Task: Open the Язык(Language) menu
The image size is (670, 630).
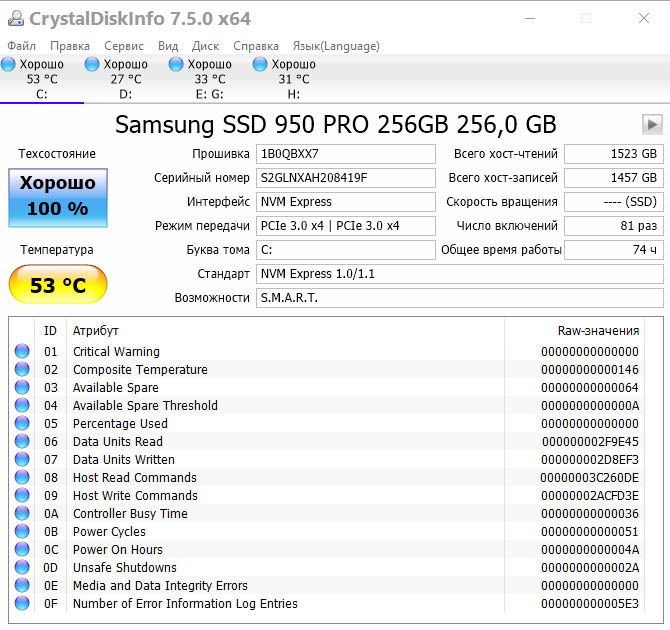Action: click(x=336, y=46)
